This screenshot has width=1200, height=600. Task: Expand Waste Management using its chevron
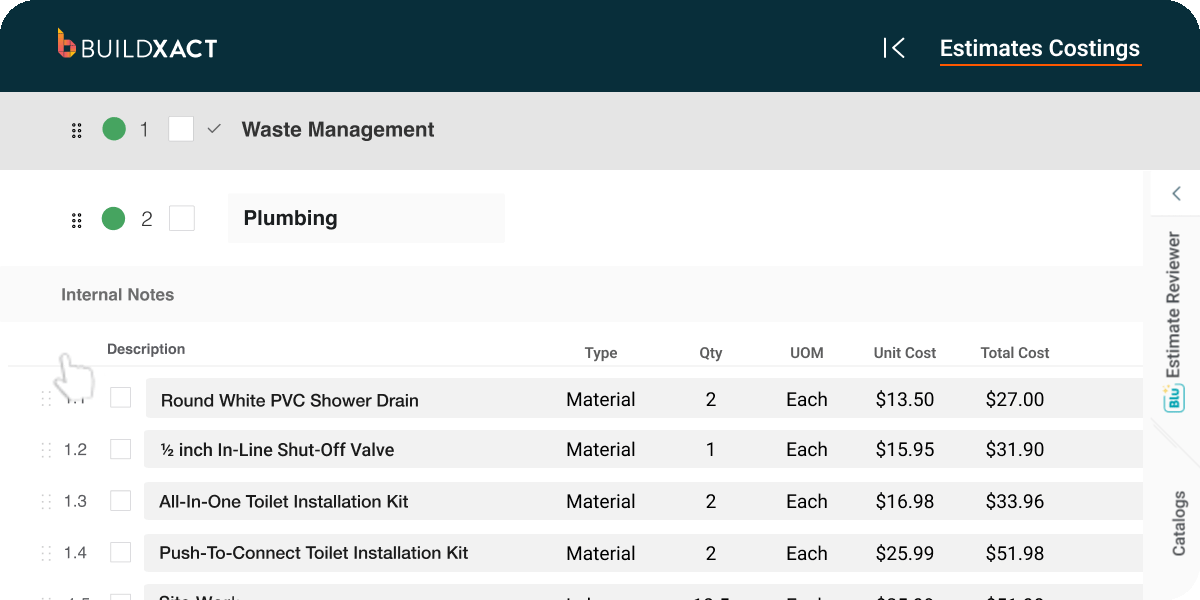[213, 129]
